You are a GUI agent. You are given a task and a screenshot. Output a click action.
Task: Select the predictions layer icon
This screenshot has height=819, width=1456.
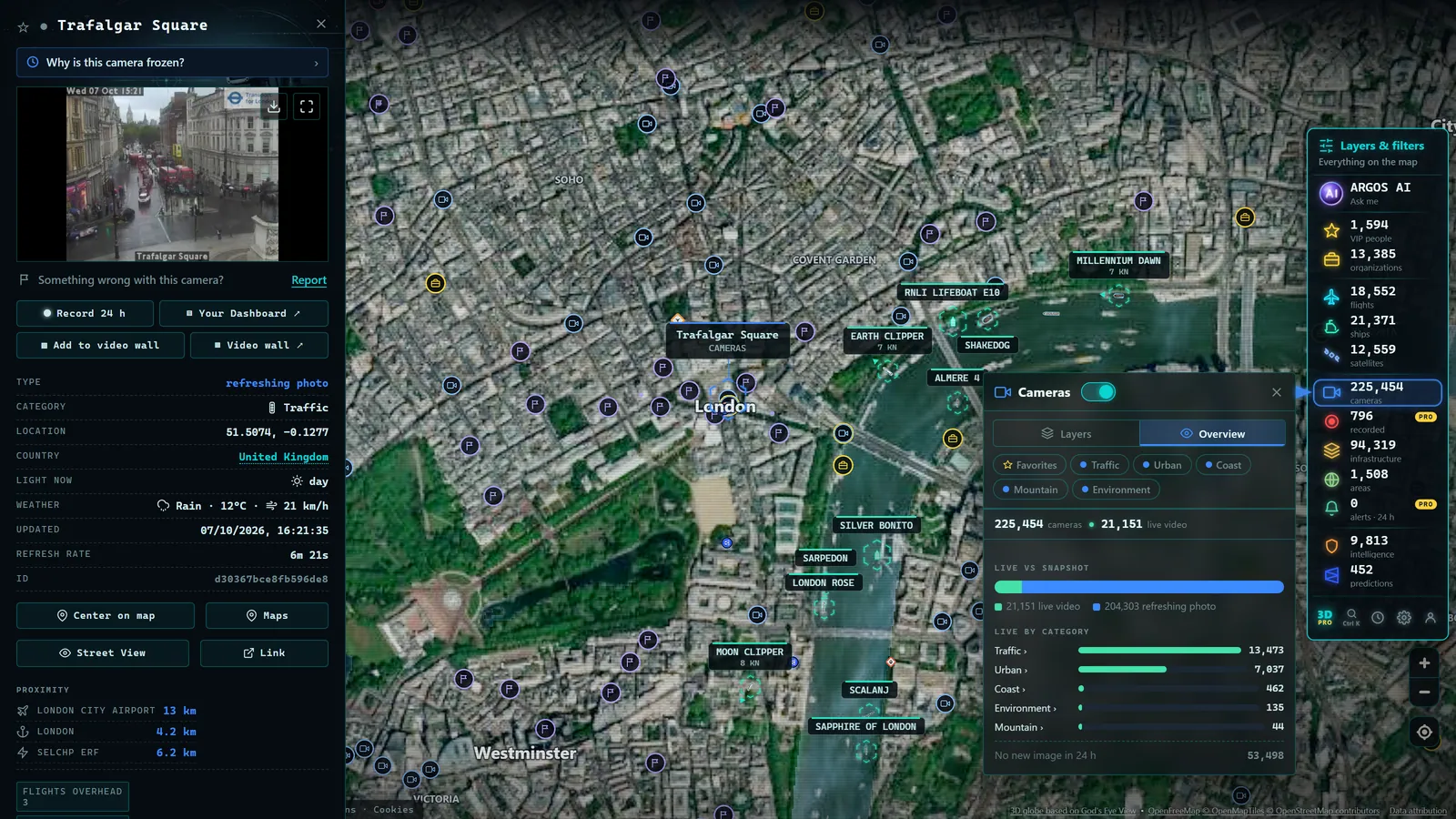click(1331, 575)
